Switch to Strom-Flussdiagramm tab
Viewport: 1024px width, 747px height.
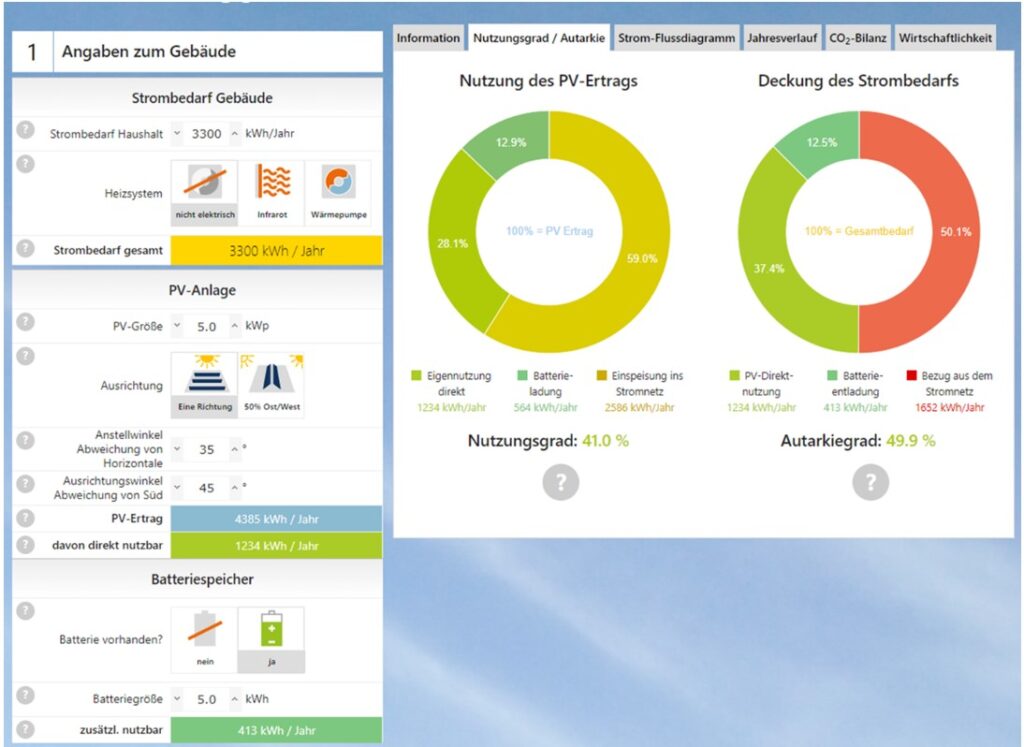(676, 38)
